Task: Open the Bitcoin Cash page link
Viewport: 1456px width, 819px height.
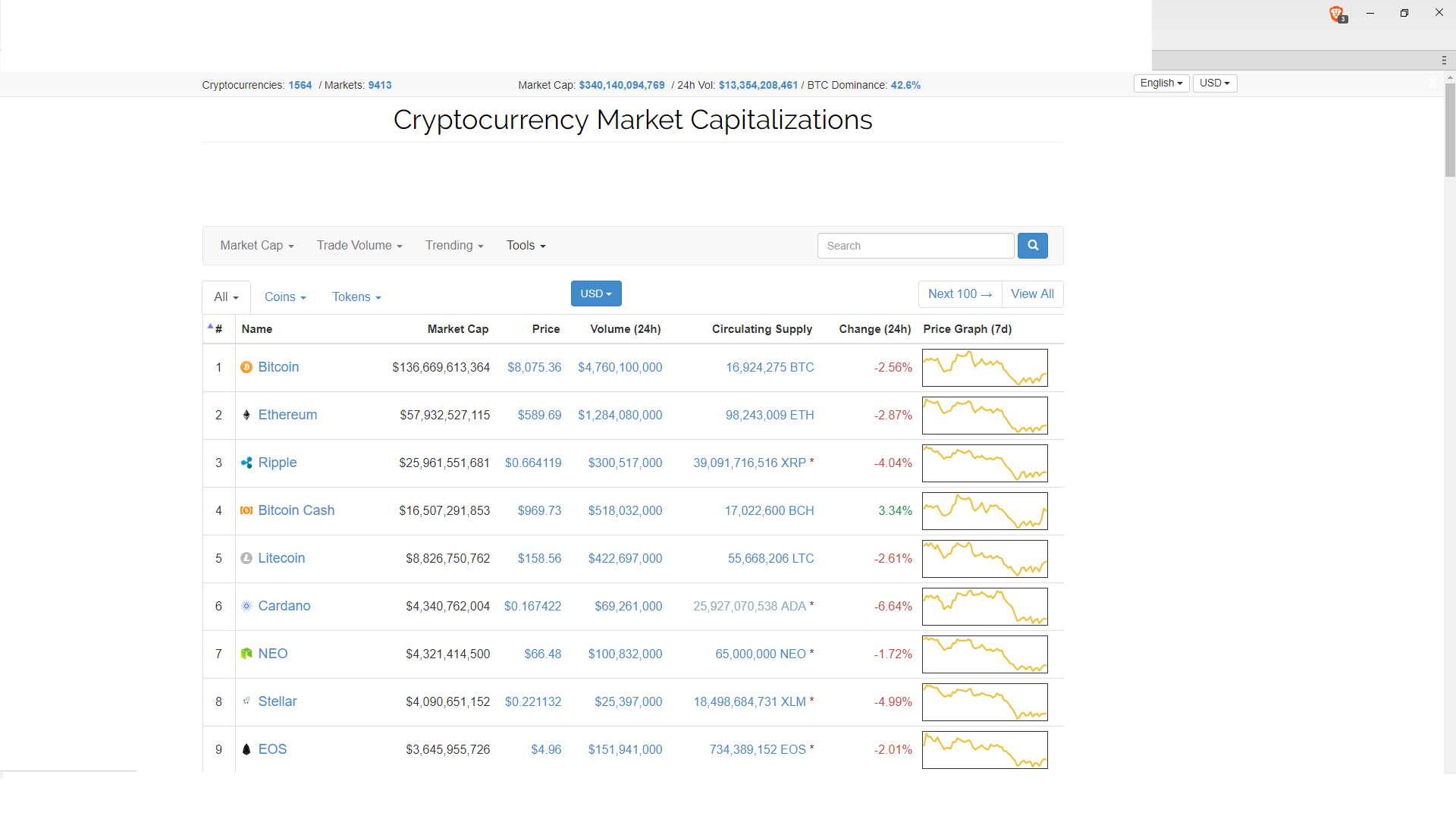Action: [x=297, y=510]
